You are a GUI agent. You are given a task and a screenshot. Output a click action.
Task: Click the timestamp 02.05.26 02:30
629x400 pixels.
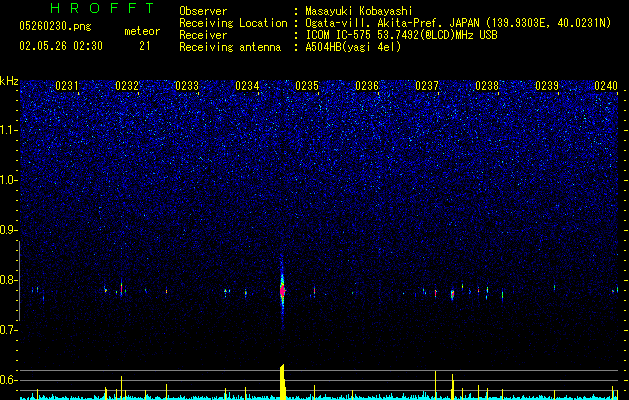click(61, 46)
